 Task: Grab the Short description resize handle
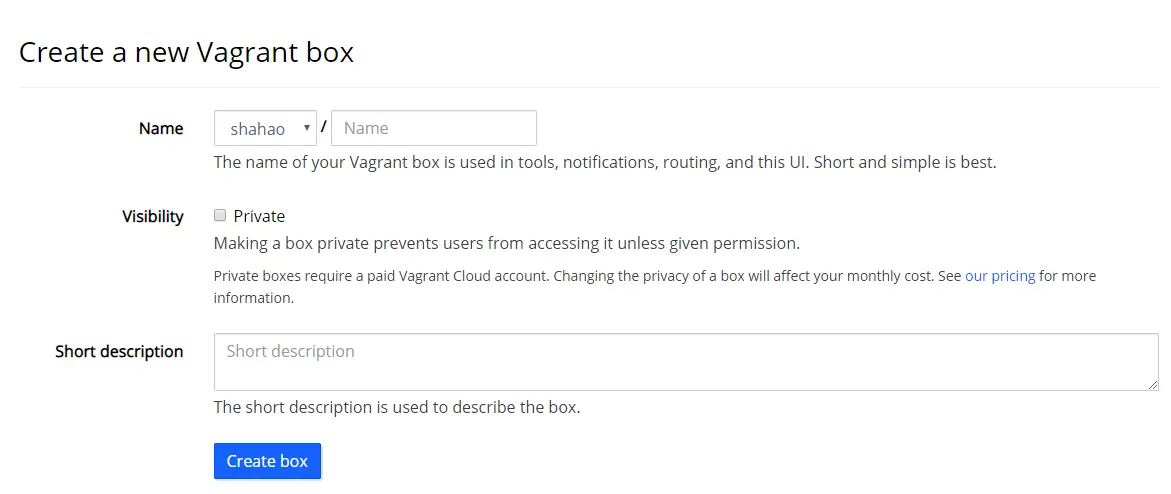tap(1153, 384)
